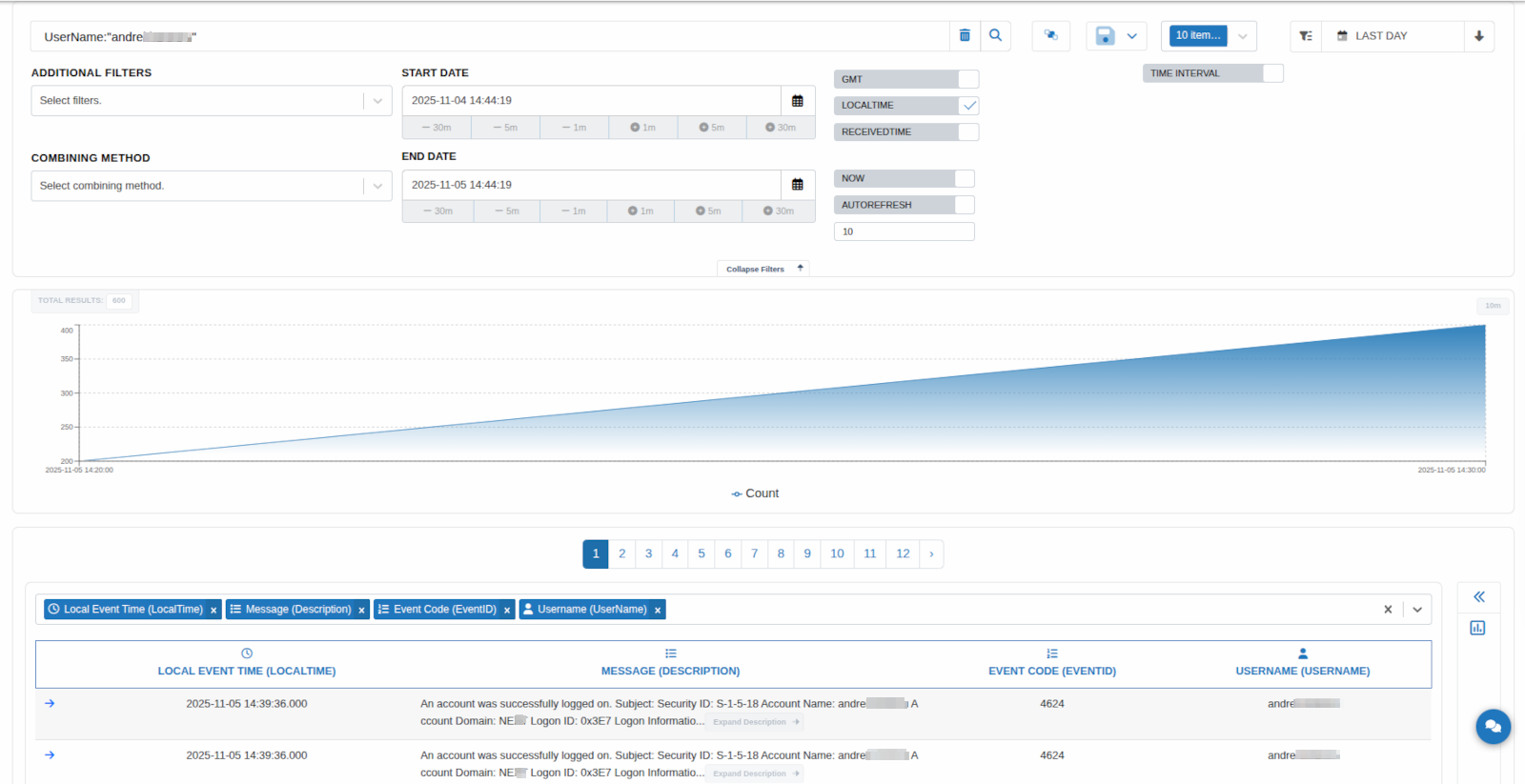Click the Collapse Filters button

coord(762,269)
